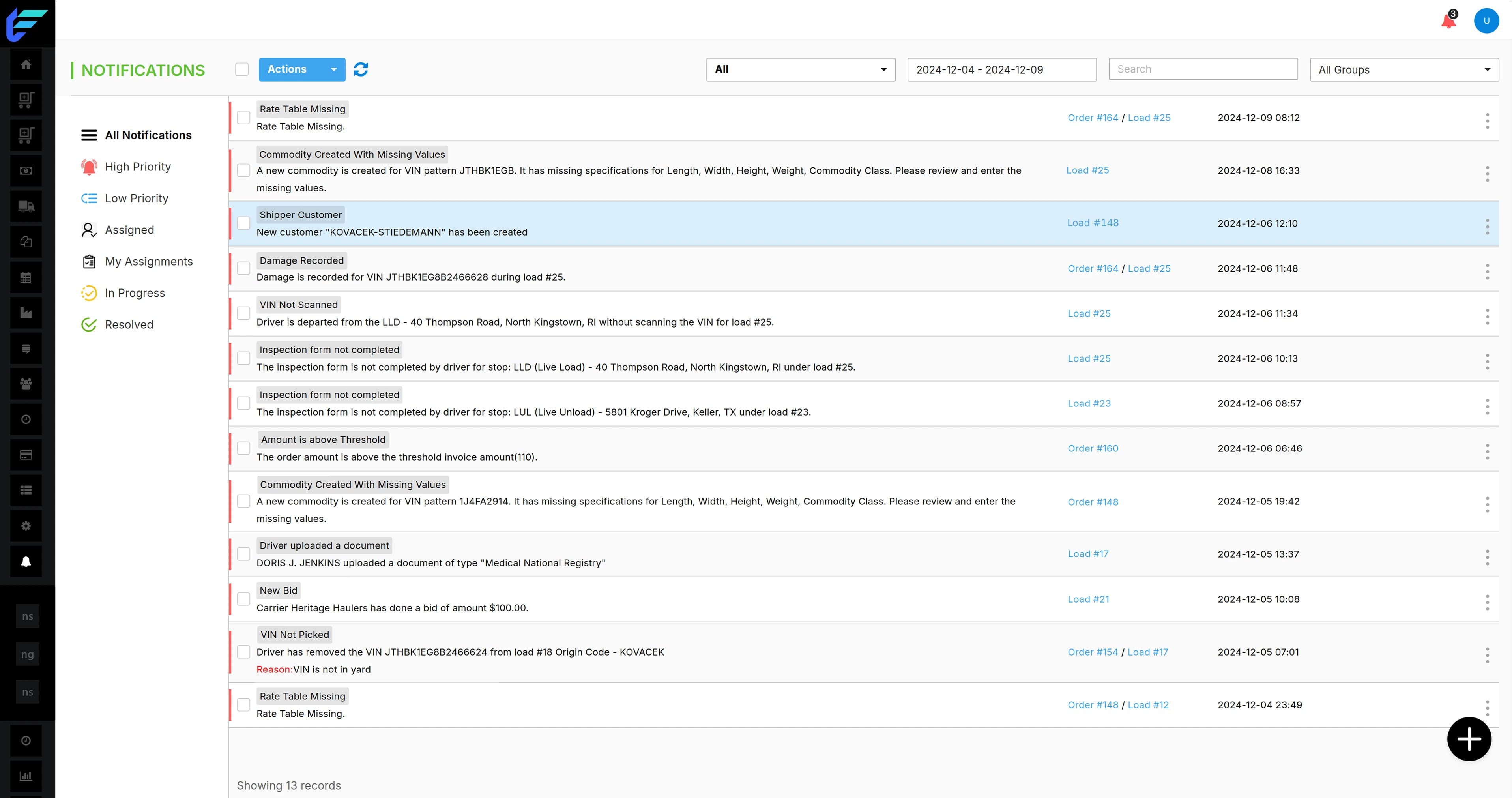Check the VIN Not Picked notification checkbox
The width and height of the screenshot is (1512, 798).
pos(243,652)
